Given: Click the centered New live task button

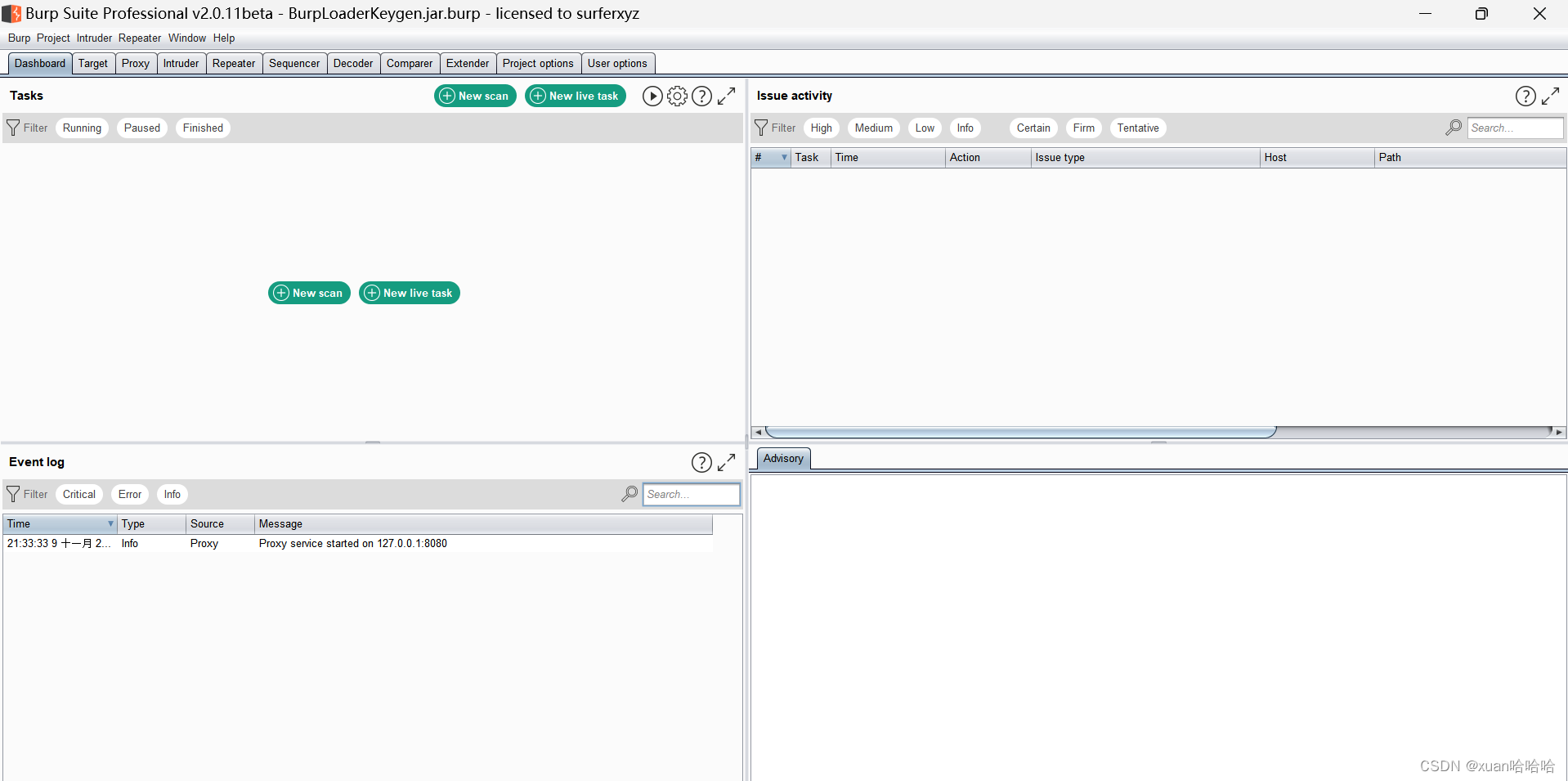Looking at the screenshot, I should pyautogui.click(x=410, y=293).
